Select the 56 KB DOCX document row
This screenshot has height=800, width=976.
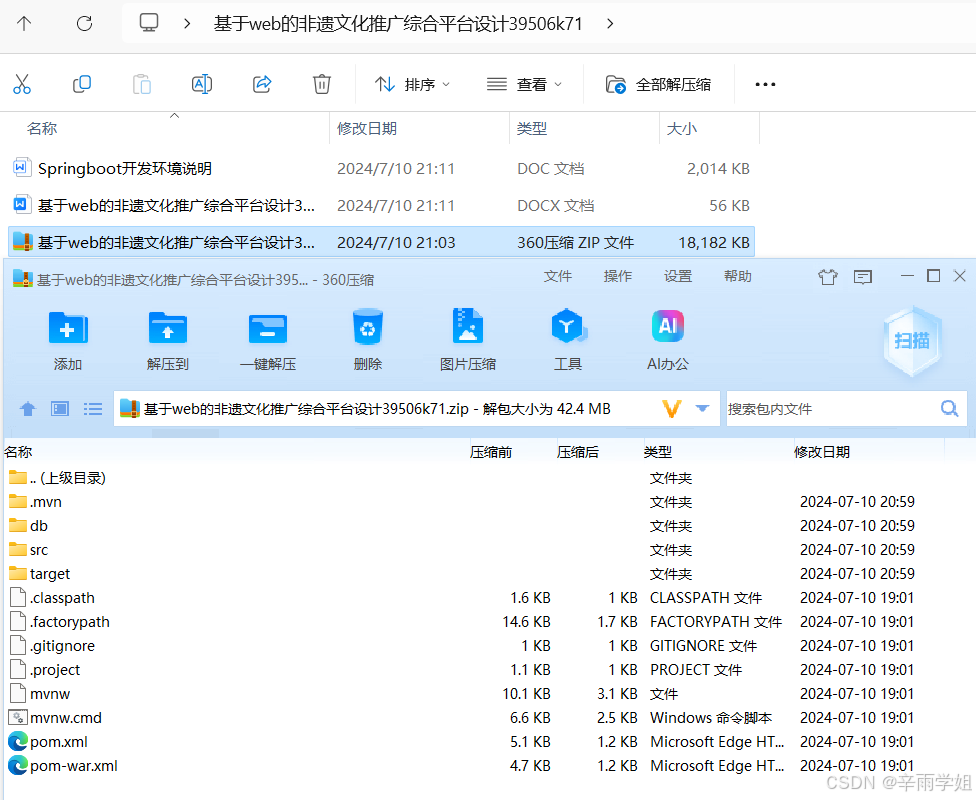click(x=381, y=205)
